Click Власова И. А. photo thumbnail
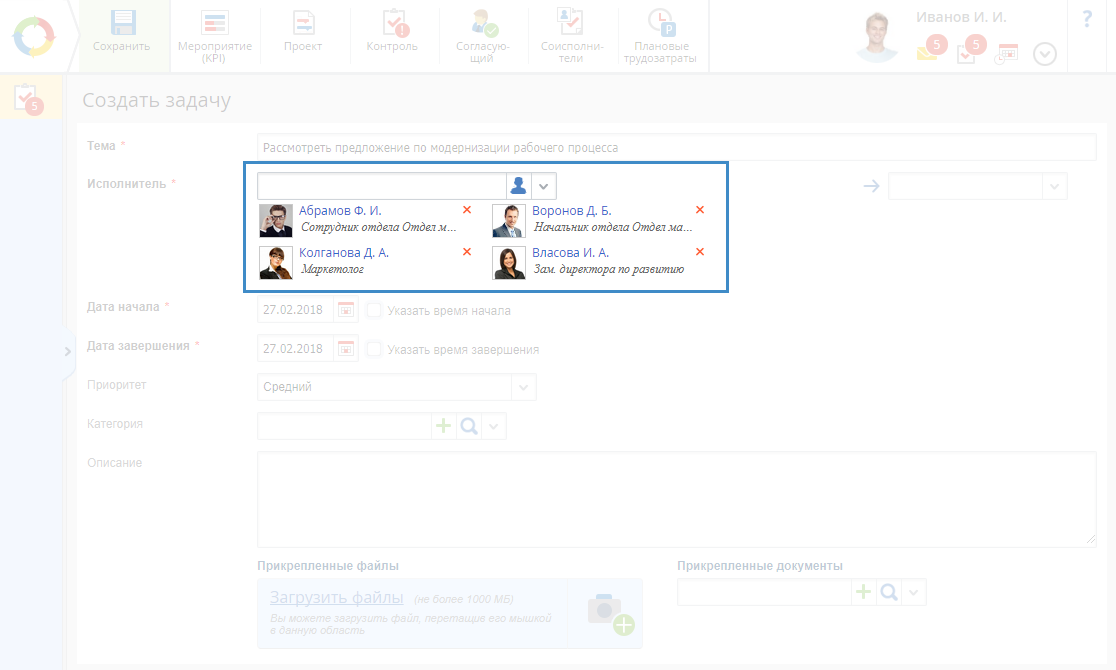 click(x=509, y=263)
